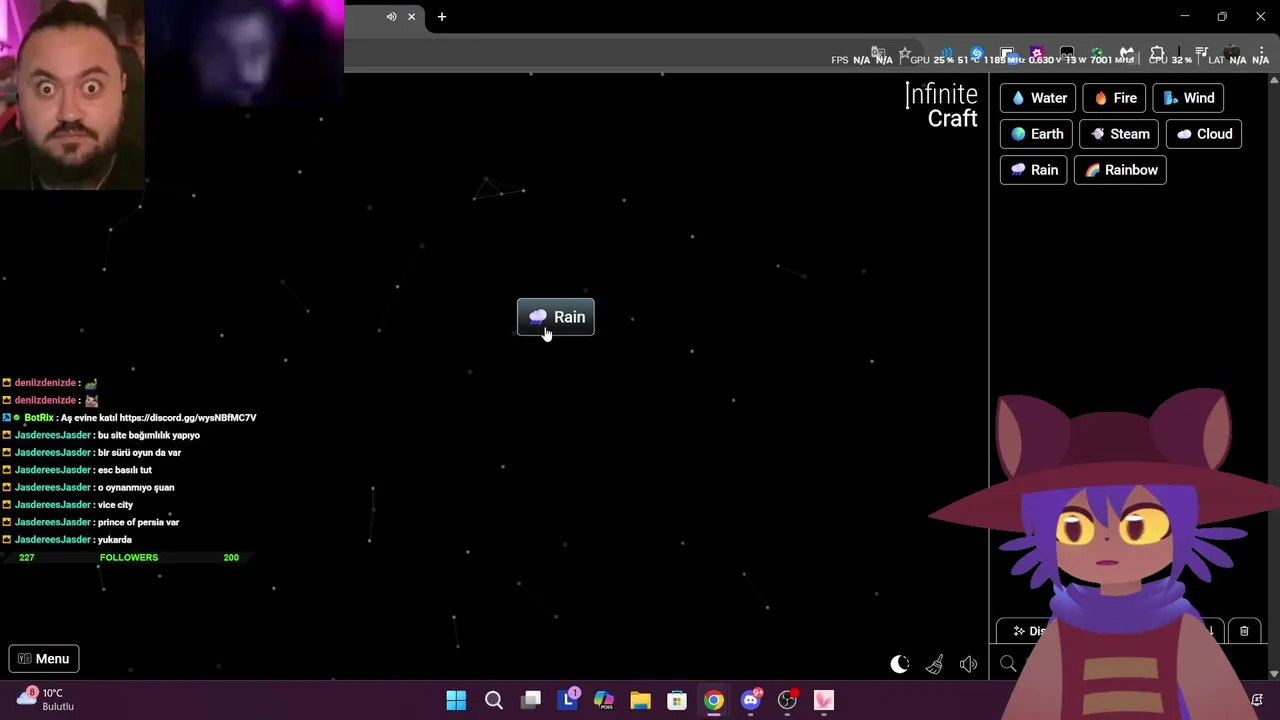Open the Menu button
This screenshot has width=1280, height=720.
44,659
